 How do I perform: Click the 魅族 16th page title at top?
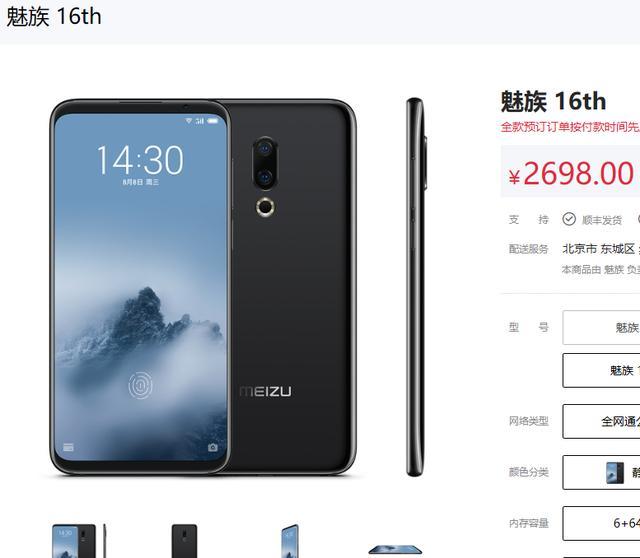coord(53,17)
